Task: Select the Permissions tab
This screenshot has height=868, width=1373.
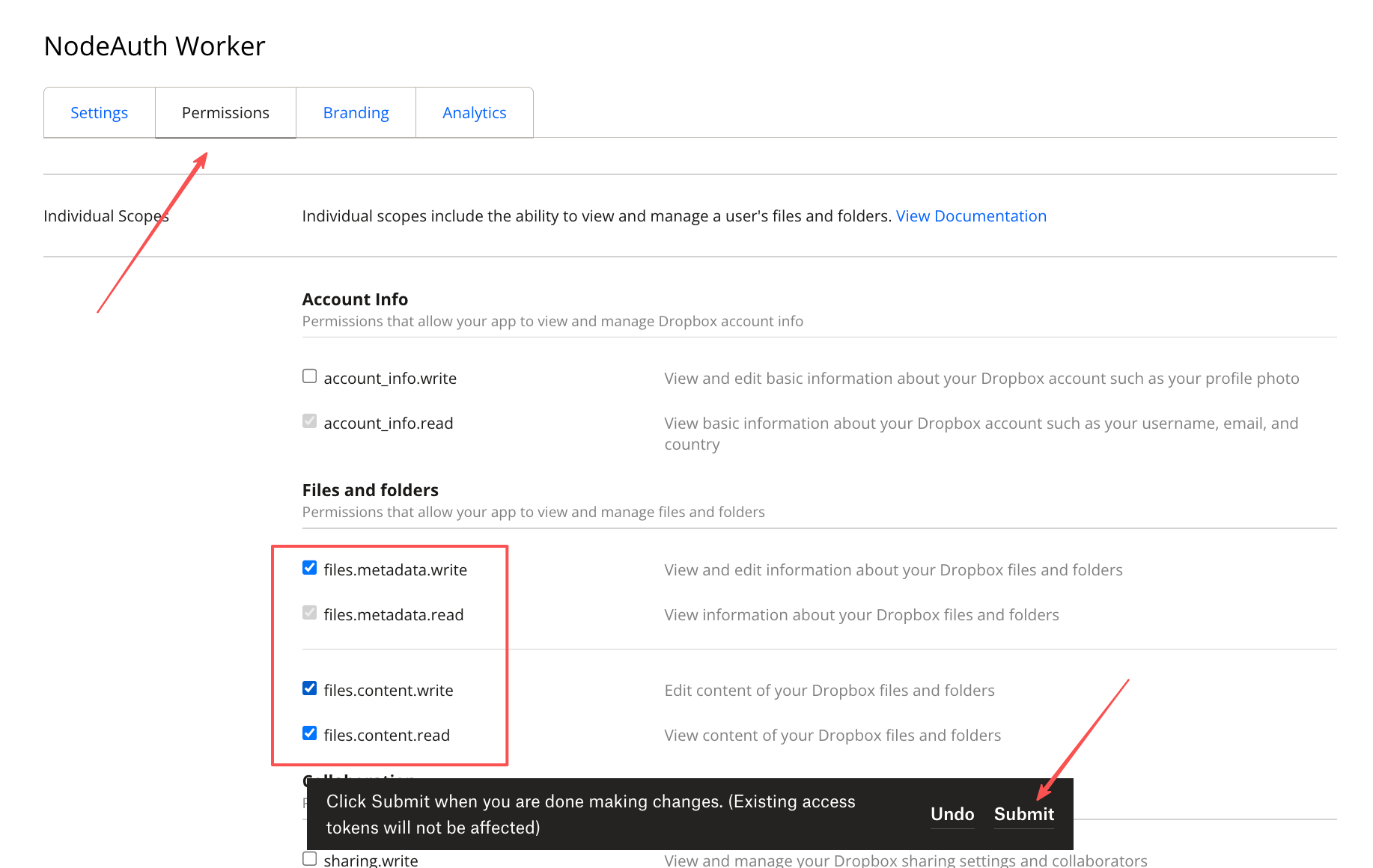Action: (x=225, y=113)
